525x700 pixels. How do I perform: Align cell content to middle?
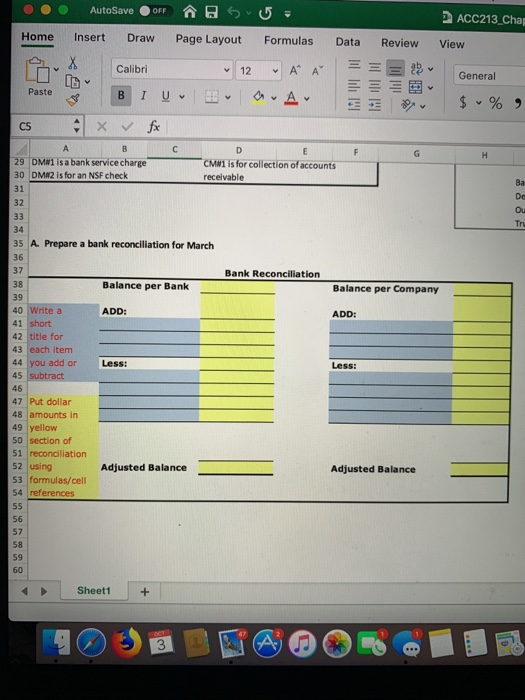tap(375, 67)
